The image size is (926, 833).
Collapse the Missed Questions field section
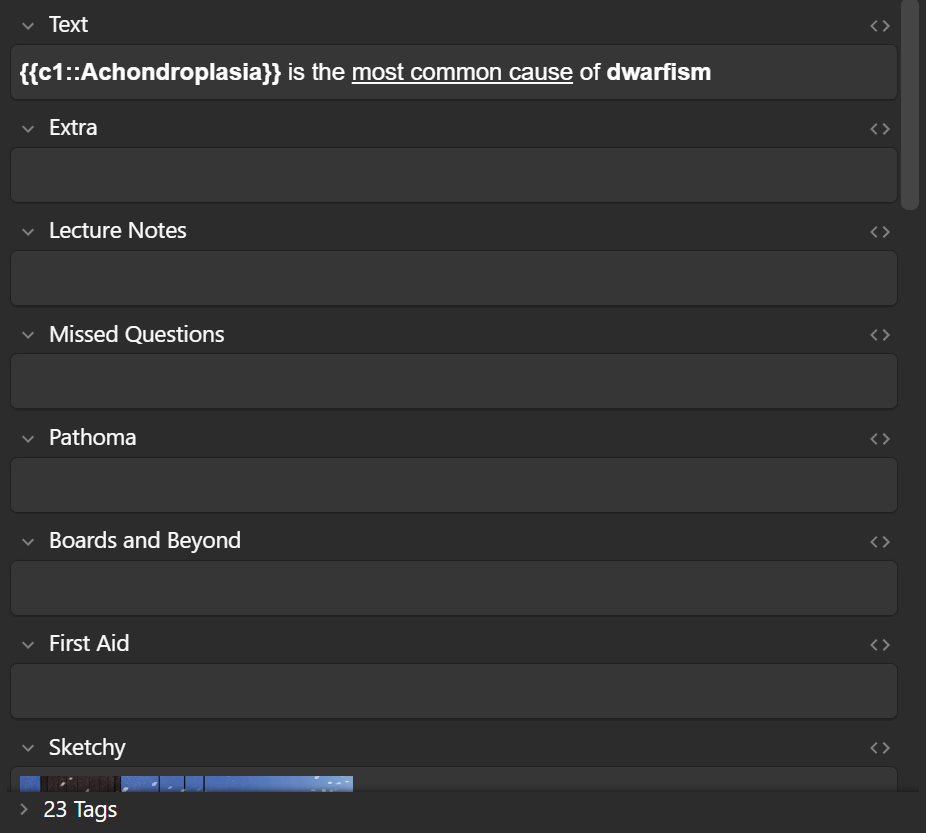click(x=28, y=335)
